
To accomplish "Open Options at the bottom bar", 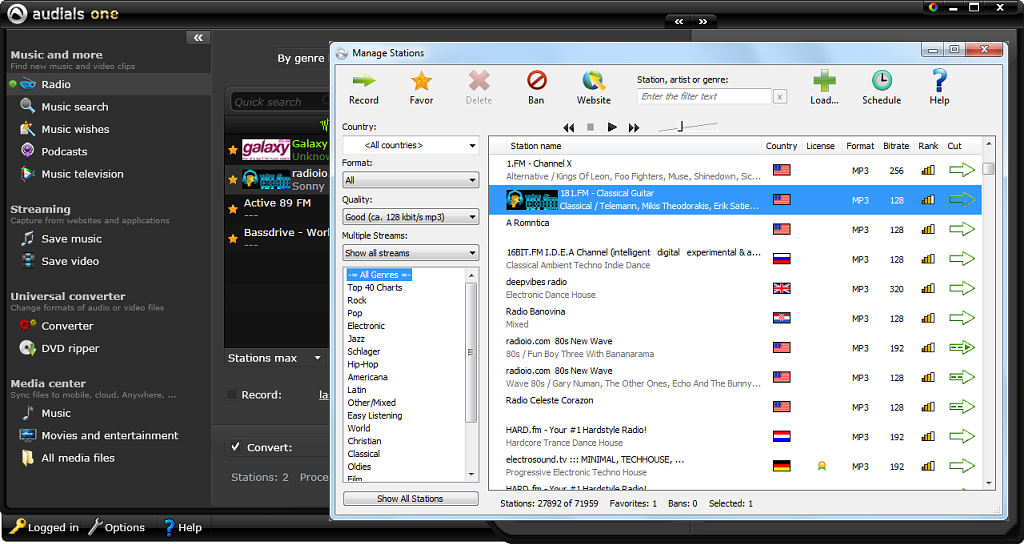I will (x=116, y=527).
